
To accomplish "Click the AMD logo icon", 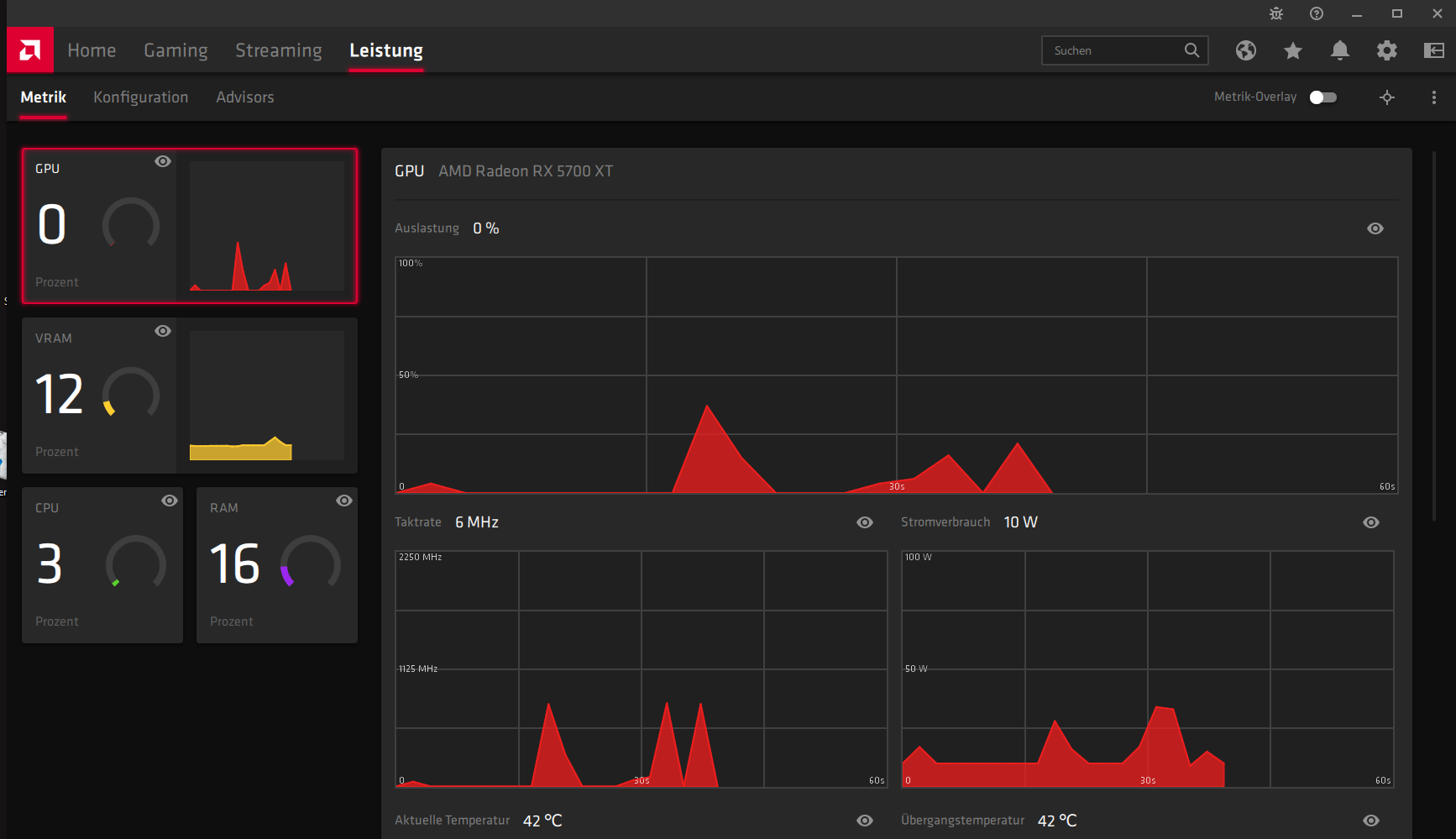I will pos(30,50).
